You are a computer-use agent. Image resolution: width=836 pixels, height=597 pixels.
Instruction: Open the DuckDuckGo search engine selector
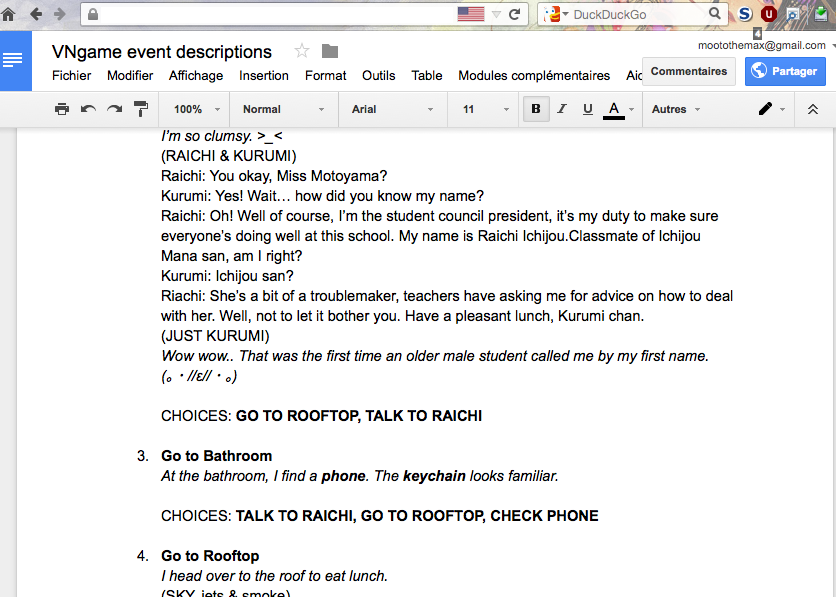click(556, 14)
